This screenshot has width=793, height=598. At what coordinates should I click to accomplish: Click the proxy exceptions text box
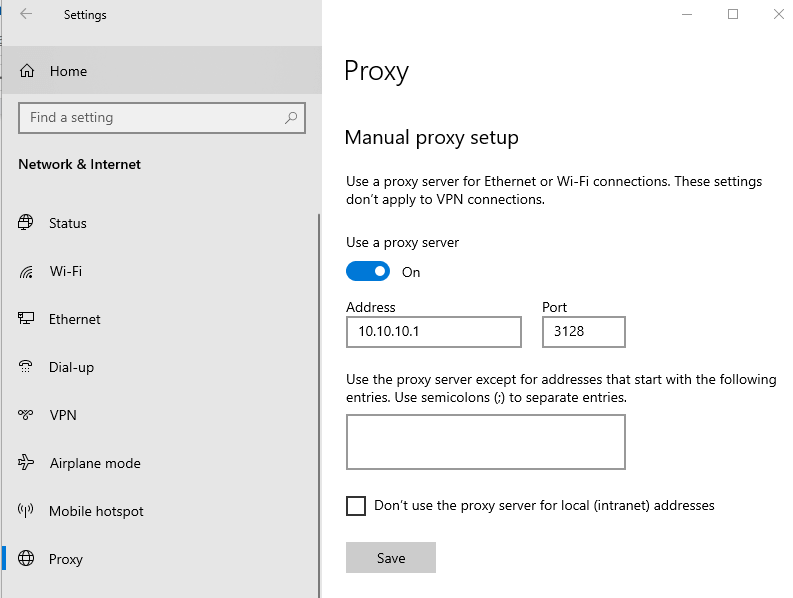(485, 442)
